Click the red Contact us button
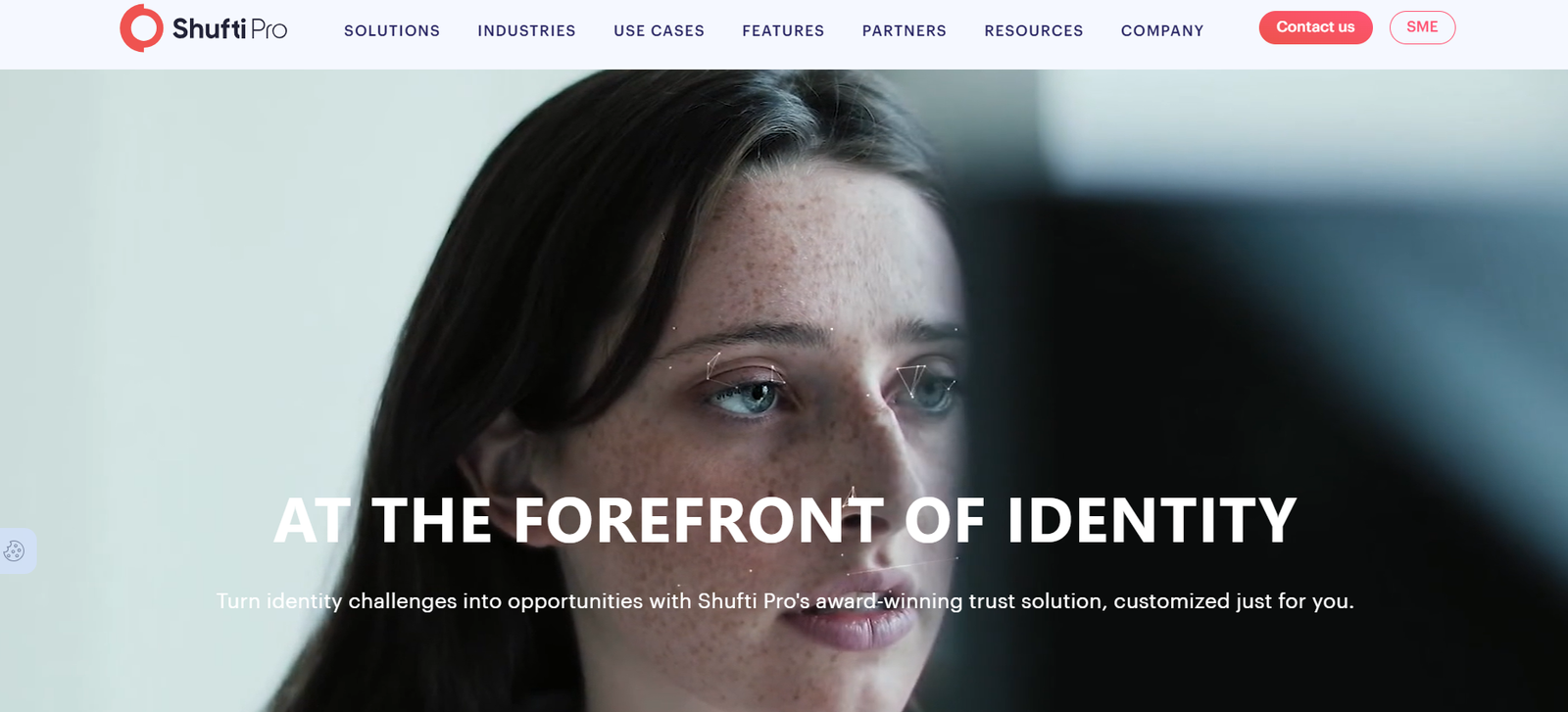1568x712 pixels. 1315,27
